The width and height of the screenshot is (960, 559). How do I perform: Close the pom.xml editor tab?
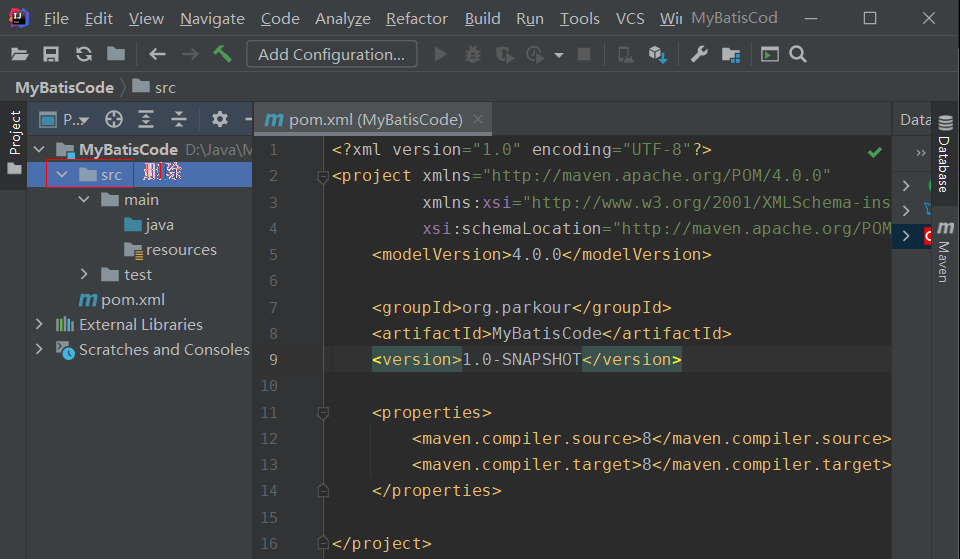pos(478,119)
